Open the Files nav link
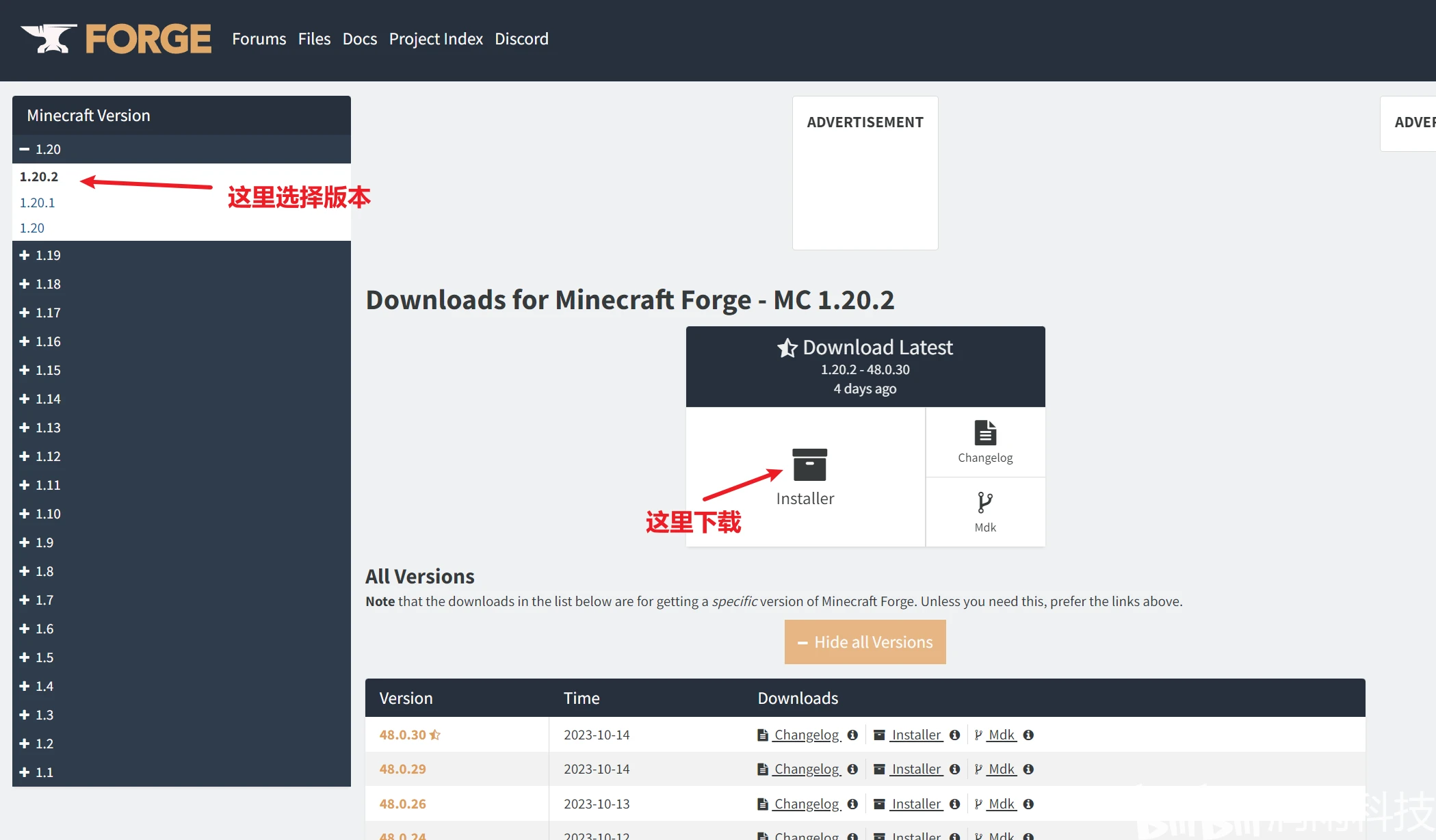This screenshot has height=840, width=1436. tap(314, 39)
